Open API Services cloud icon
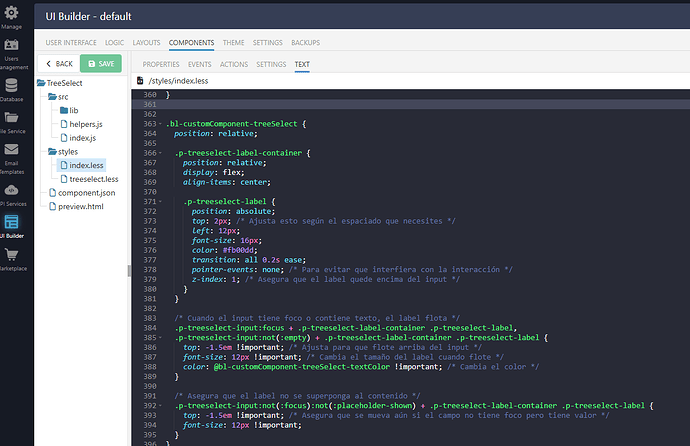 [x=11, y=190]
